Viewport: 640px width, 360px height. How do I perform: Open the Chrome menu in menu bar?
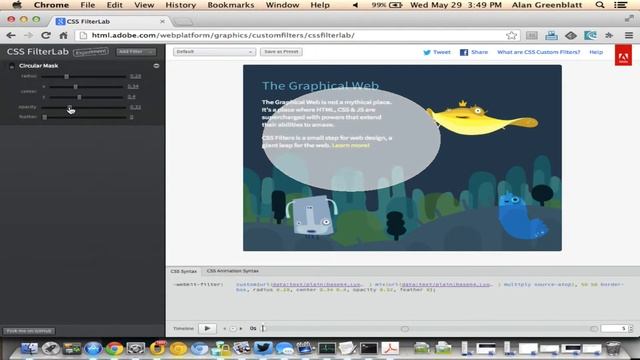coord(51,5)
